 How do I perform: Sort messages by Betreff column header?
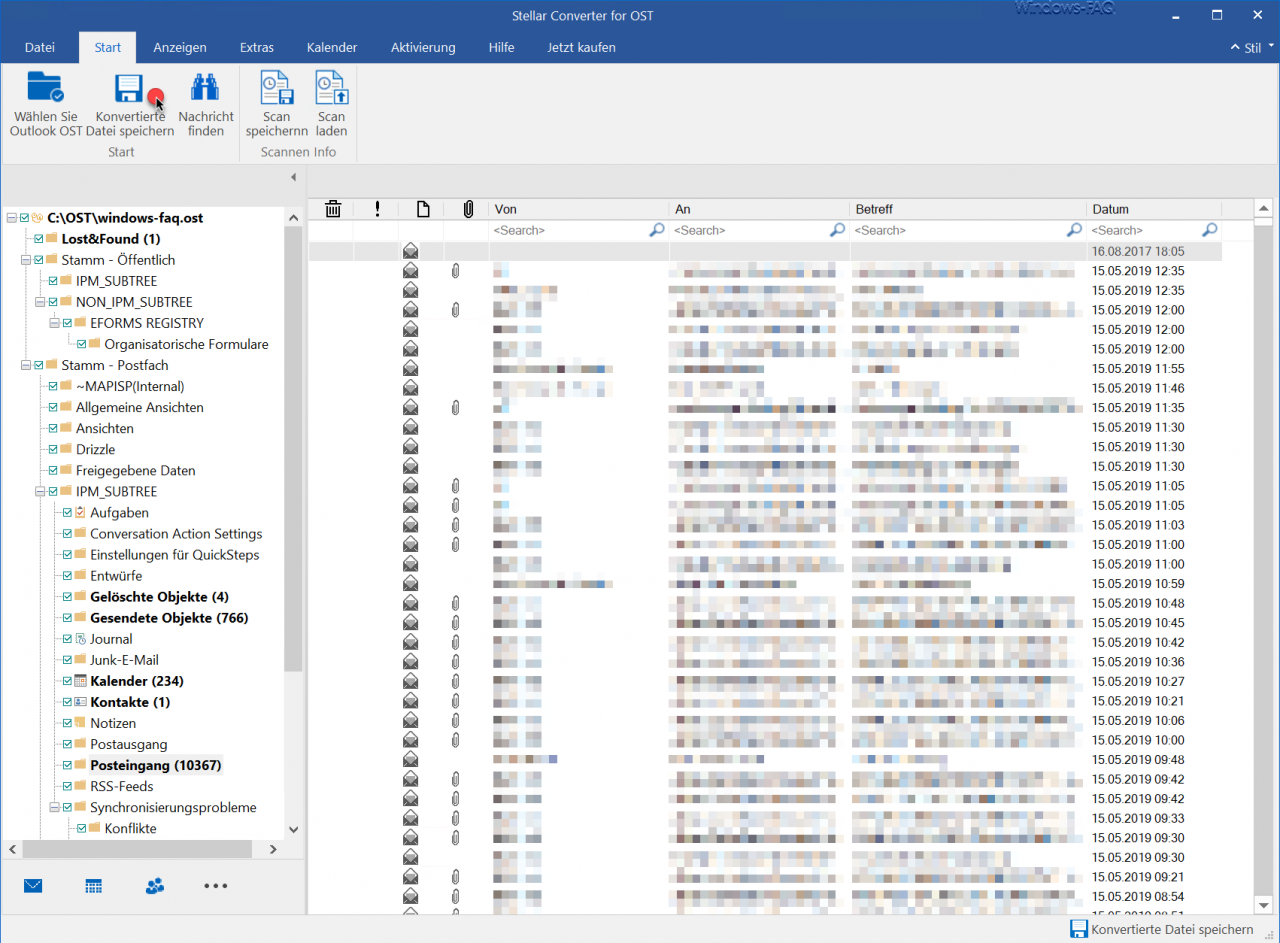tap(968, 209)
